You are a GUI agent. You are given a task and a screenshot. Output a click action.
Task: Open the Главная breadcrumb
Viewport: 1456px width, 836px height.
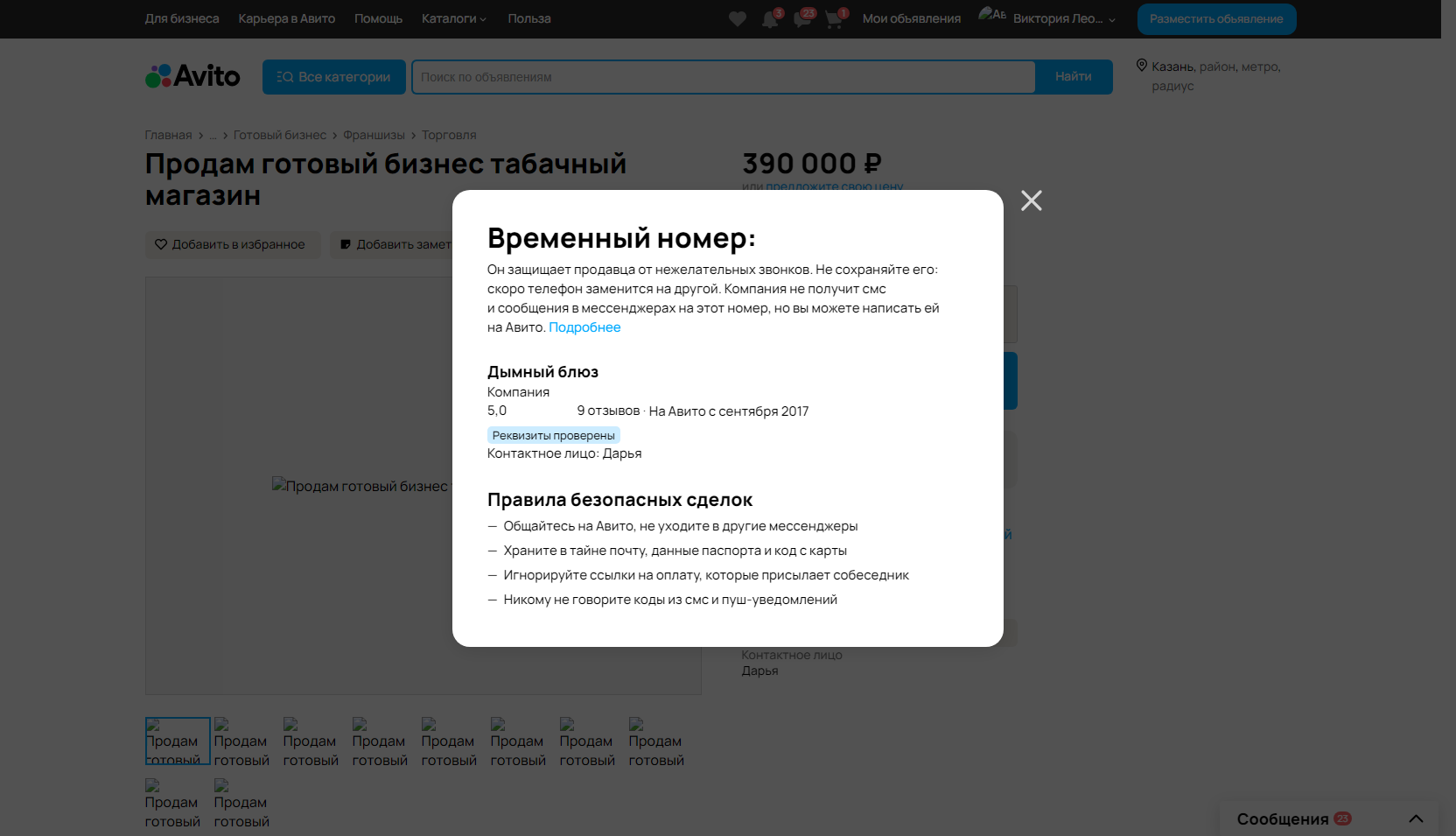coord(168,135)
